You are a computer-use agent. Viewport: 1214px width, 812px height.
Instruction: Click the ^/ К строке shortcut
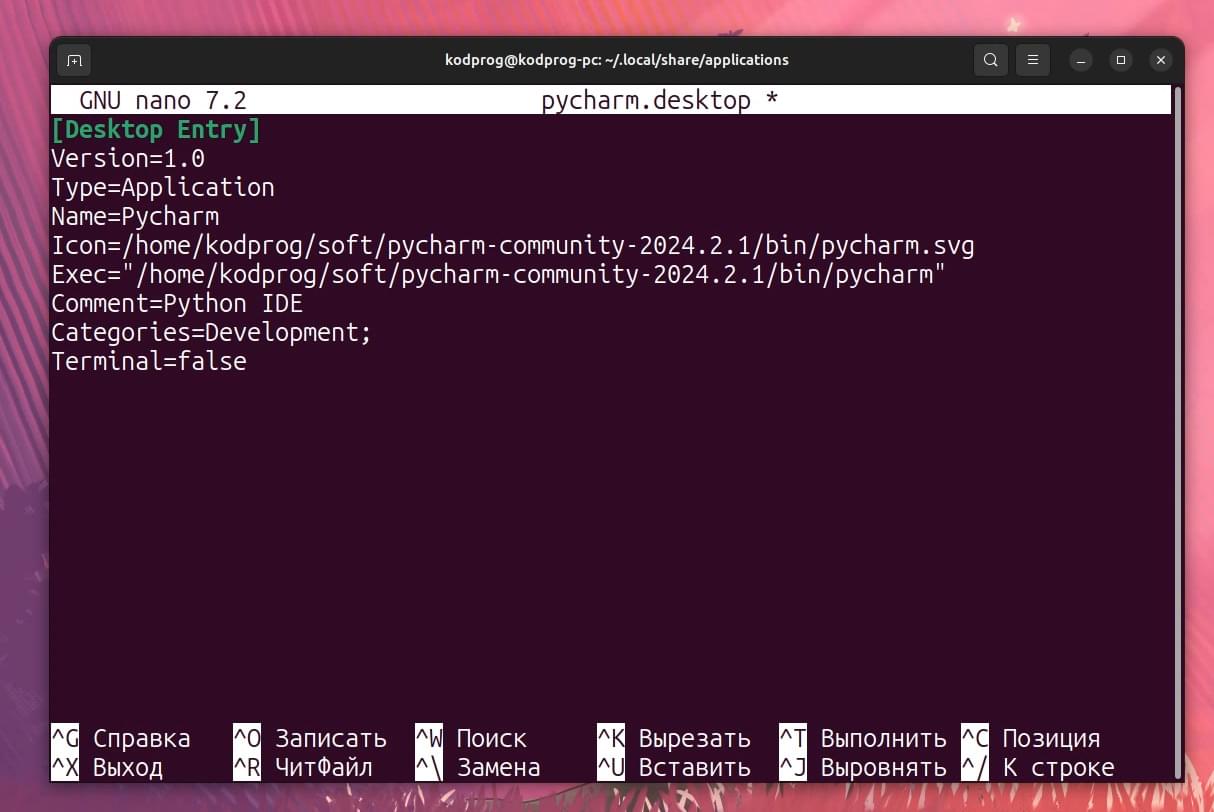tap(1038, 768)
